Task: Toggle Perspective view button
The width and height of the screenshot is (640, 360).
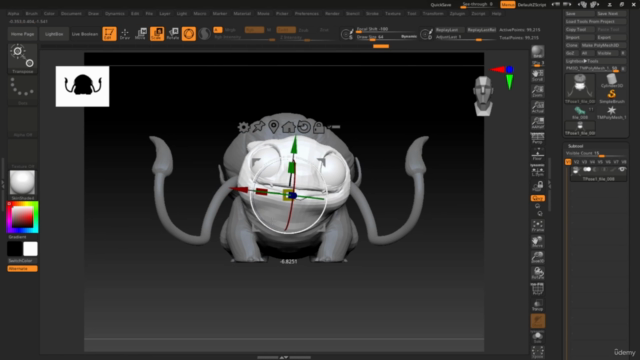Action: point(538,139)
